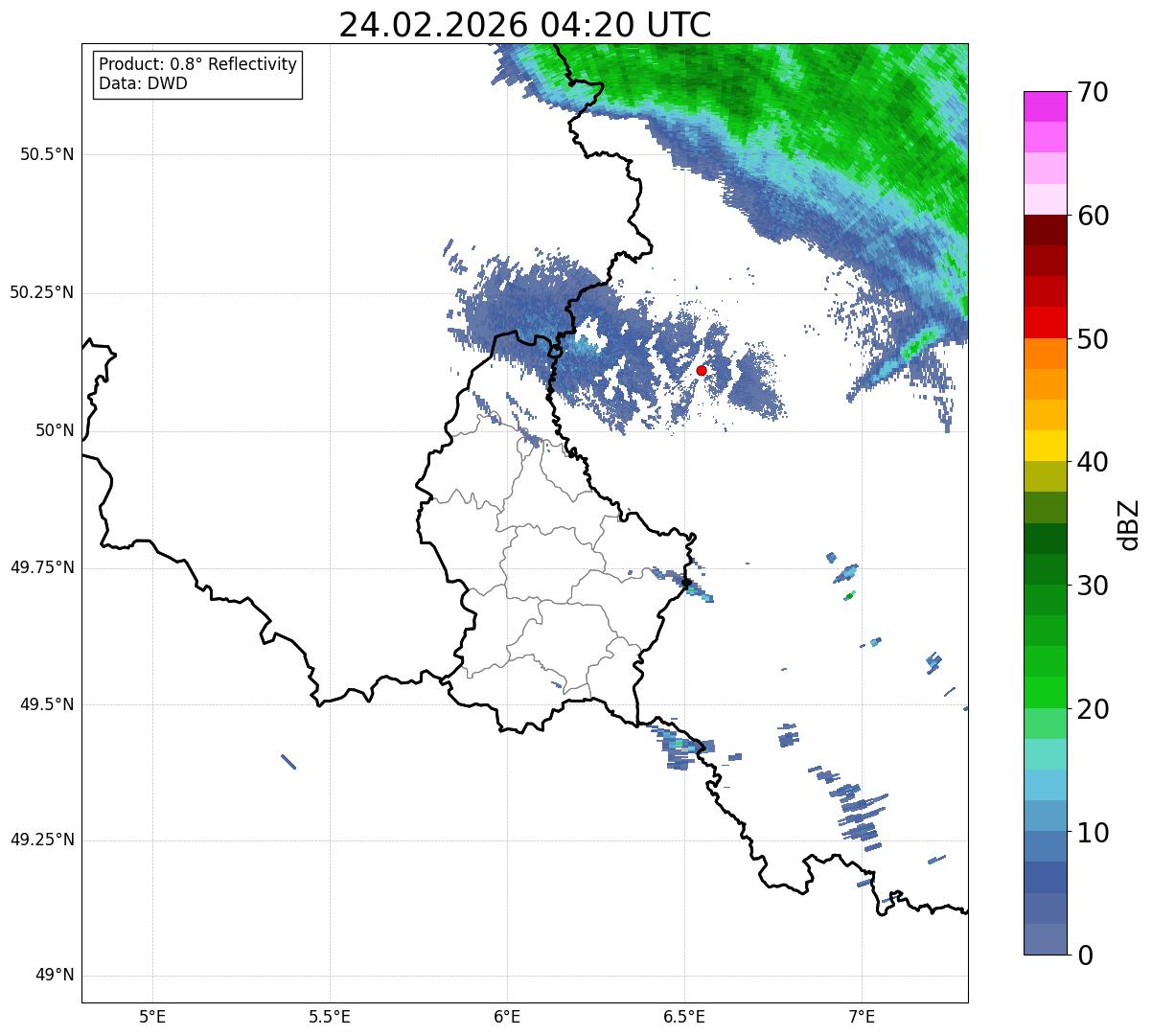Image resolution: width=1152 pixels, height=1036 pixels.
Task: Click the title 24.02.2026 04:20 UTC
Action: (x=525, y=24)
